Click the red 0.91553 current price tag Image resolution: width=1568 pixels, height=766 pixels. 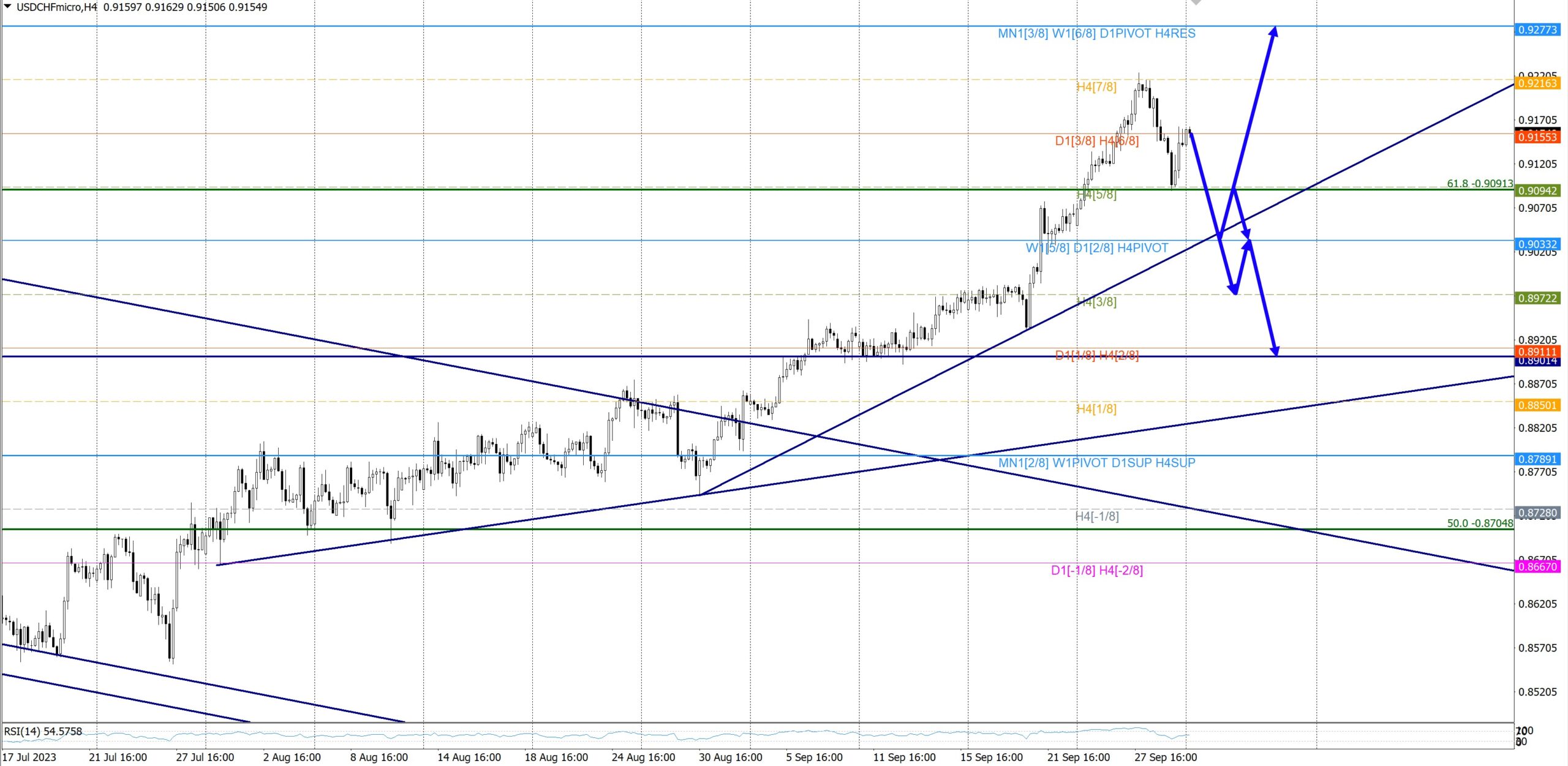click(1537, 137)
